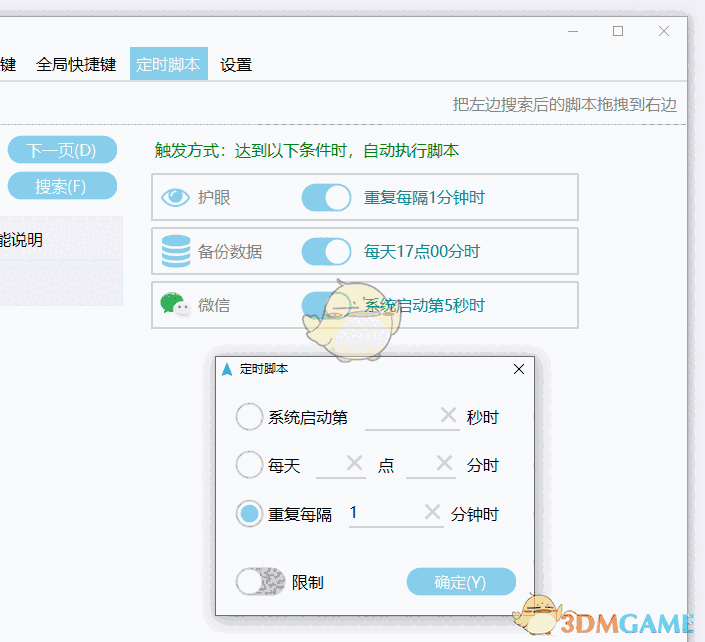Open the 设置 tab
This screenshot has height=642, width=705.
[x=236, y=65]
